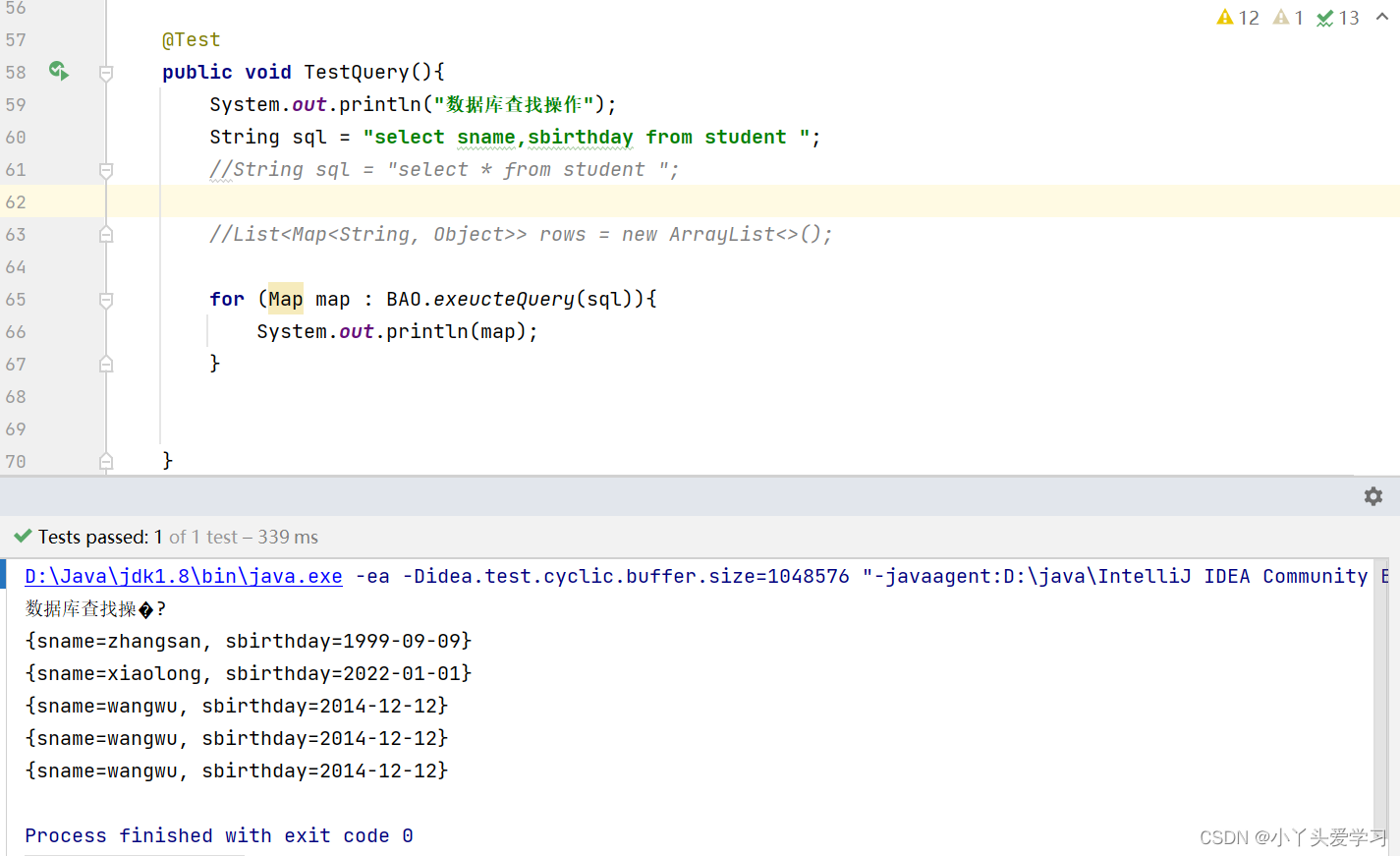Viewport: 1400px width, 856px height.
Task: Click the TestQuery method name
Action: 357,72
